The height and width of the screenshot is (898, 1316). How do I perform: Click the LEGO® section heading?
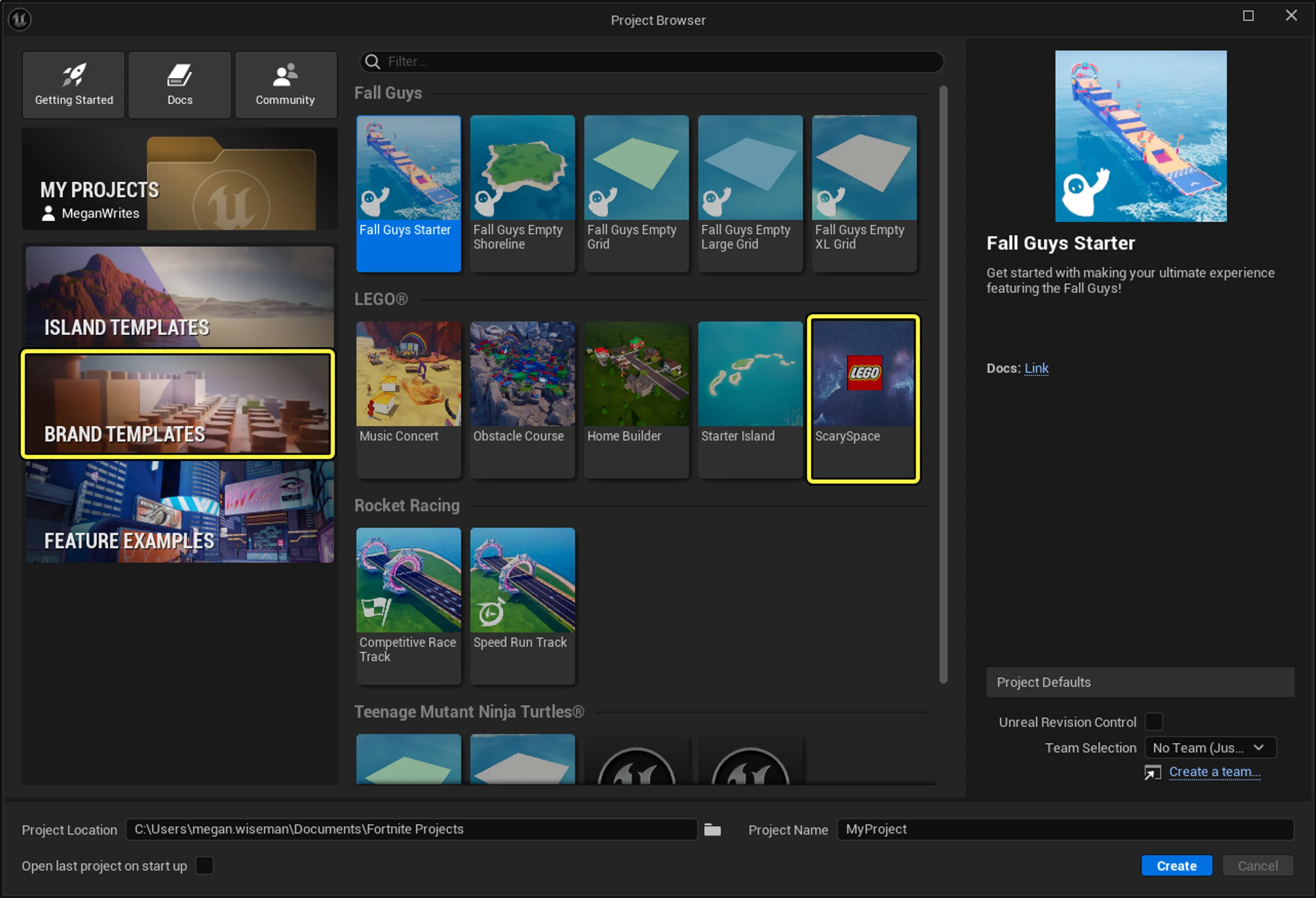point(381,299)
